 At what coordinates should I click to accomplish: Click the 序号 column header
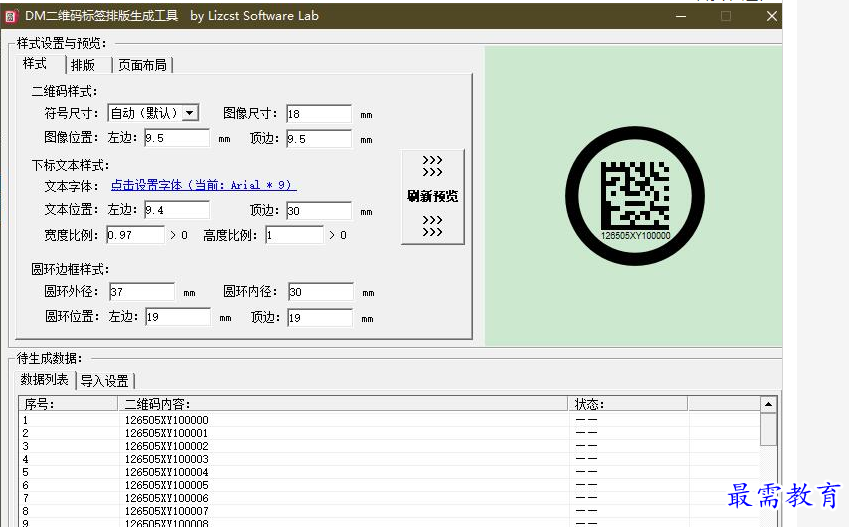(x=68, y=404)
